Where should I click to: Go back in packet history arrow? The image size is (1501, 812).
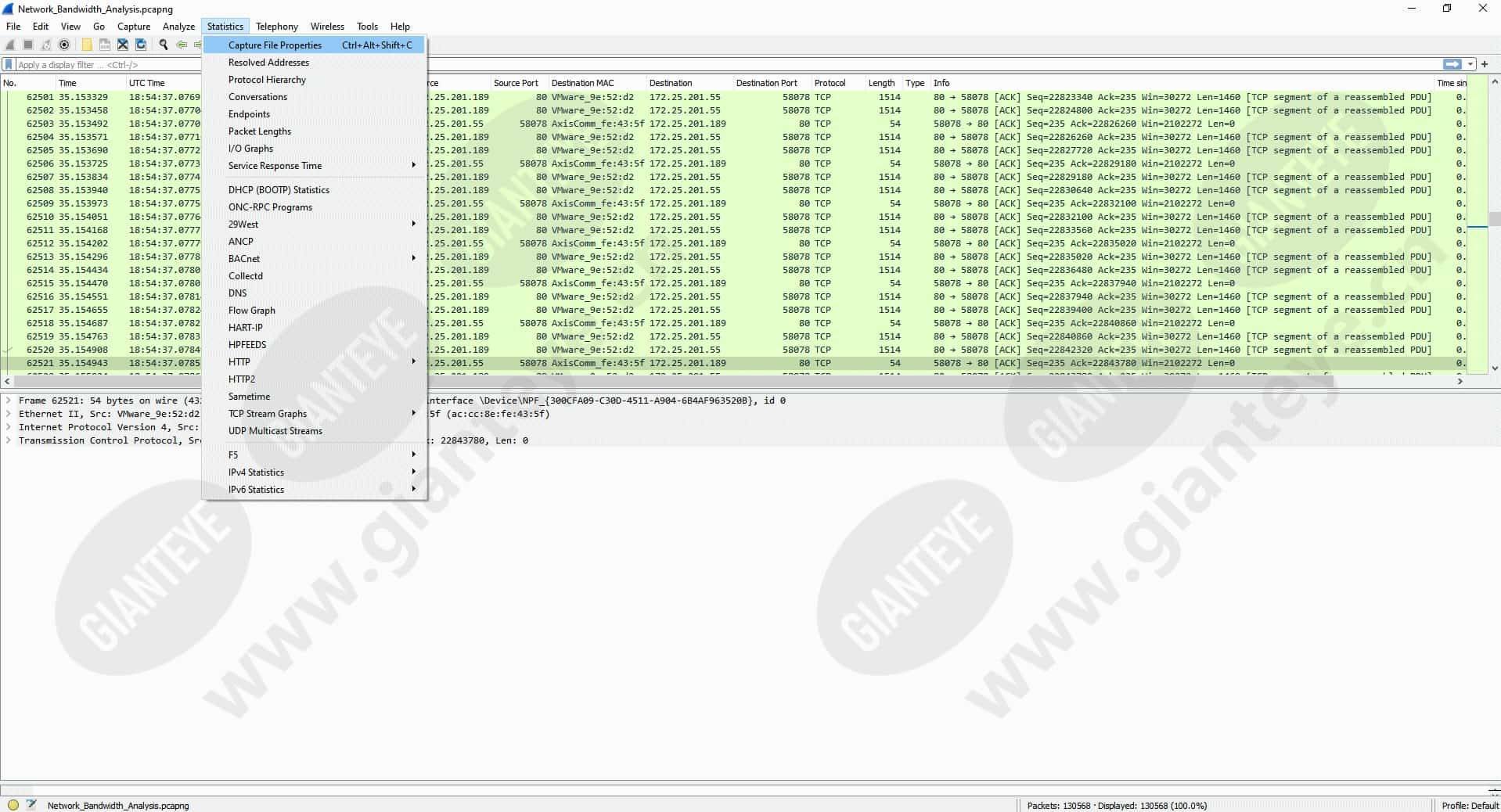click(x=182, y=45)
